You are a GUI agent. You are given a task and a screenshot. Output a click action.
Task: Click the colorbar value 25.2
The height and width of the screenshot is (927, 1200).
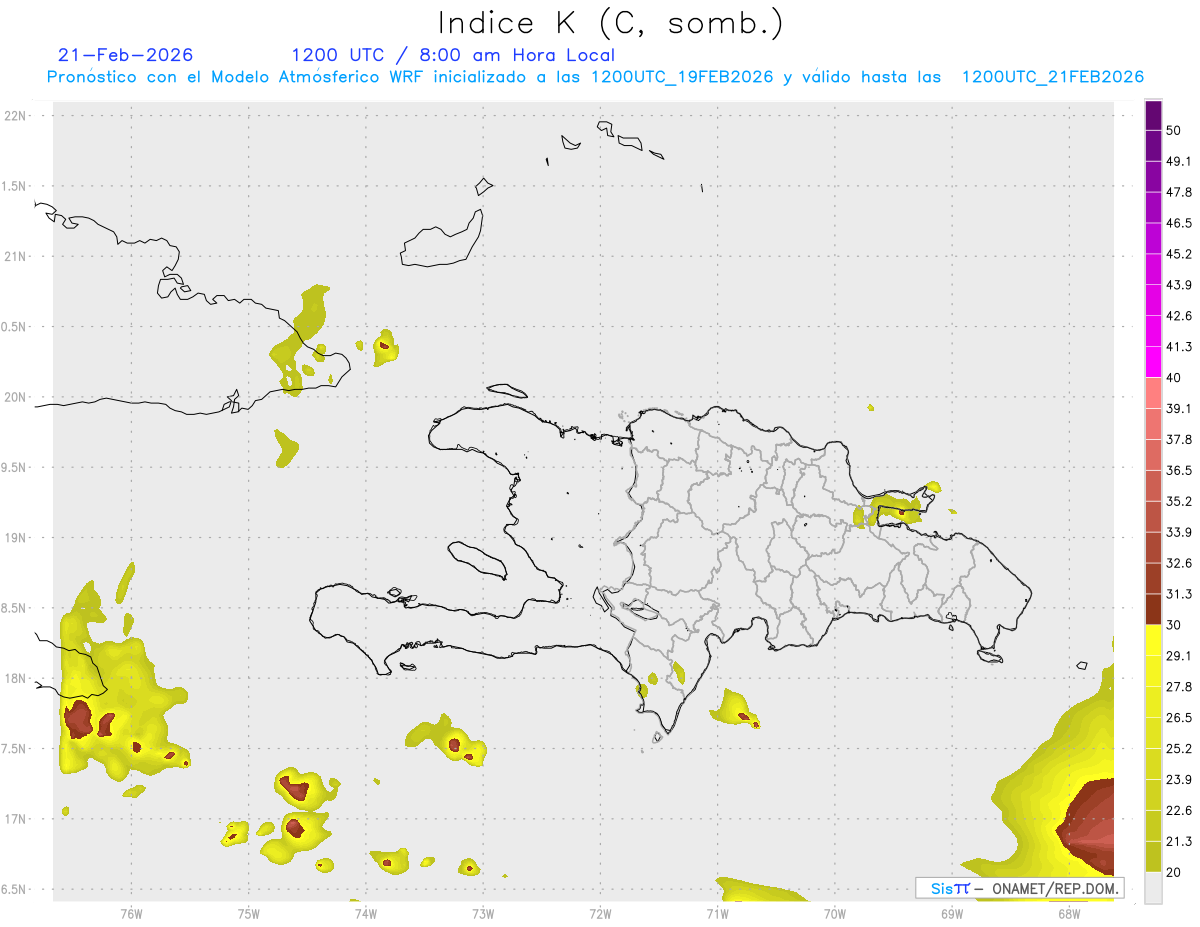pyautogui.click(x=1179, y=749)
